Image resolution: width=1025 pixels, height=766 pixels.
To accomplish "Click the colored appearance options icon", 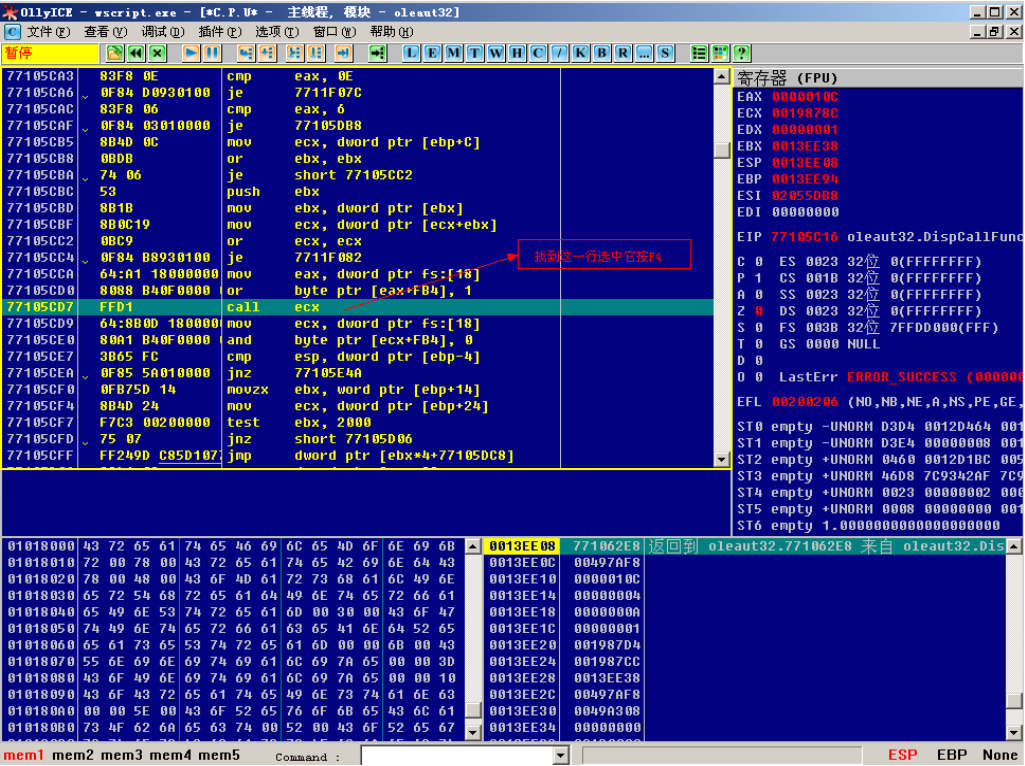I will pos(720,54).
